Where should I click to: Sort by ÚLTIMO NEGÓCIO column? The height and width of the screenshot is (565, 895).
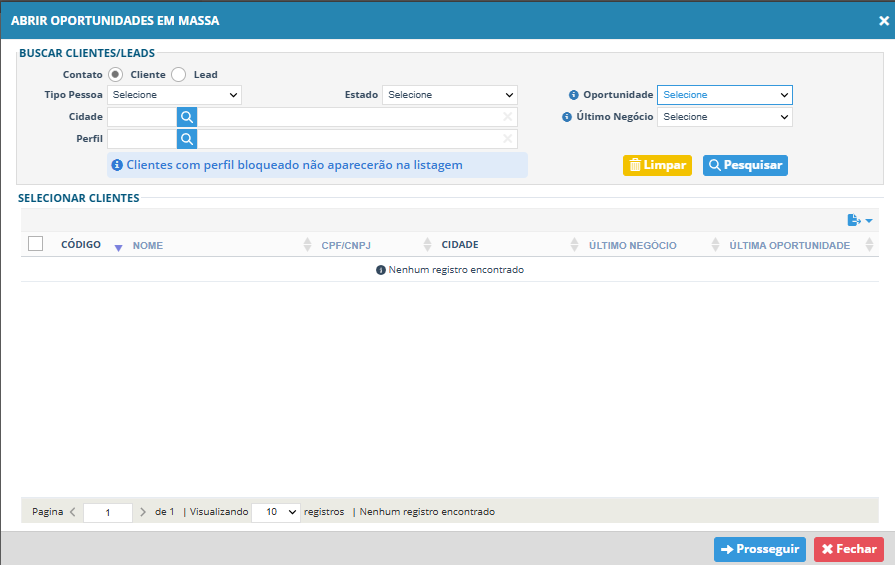click(632, 245)
